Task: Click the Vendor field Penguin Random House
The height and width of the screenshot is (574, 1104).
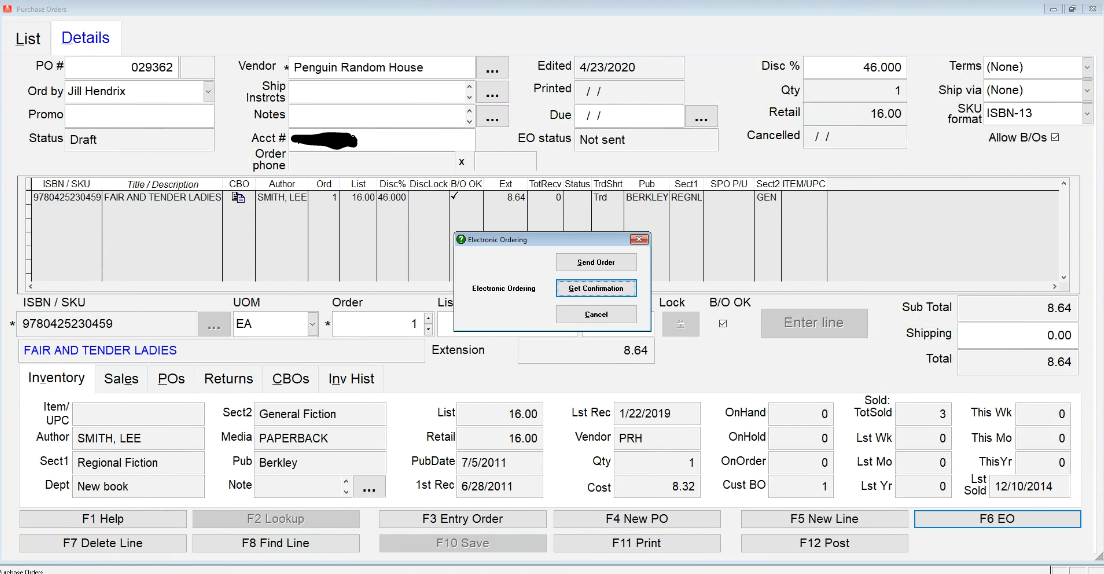Action: (382, 68)
